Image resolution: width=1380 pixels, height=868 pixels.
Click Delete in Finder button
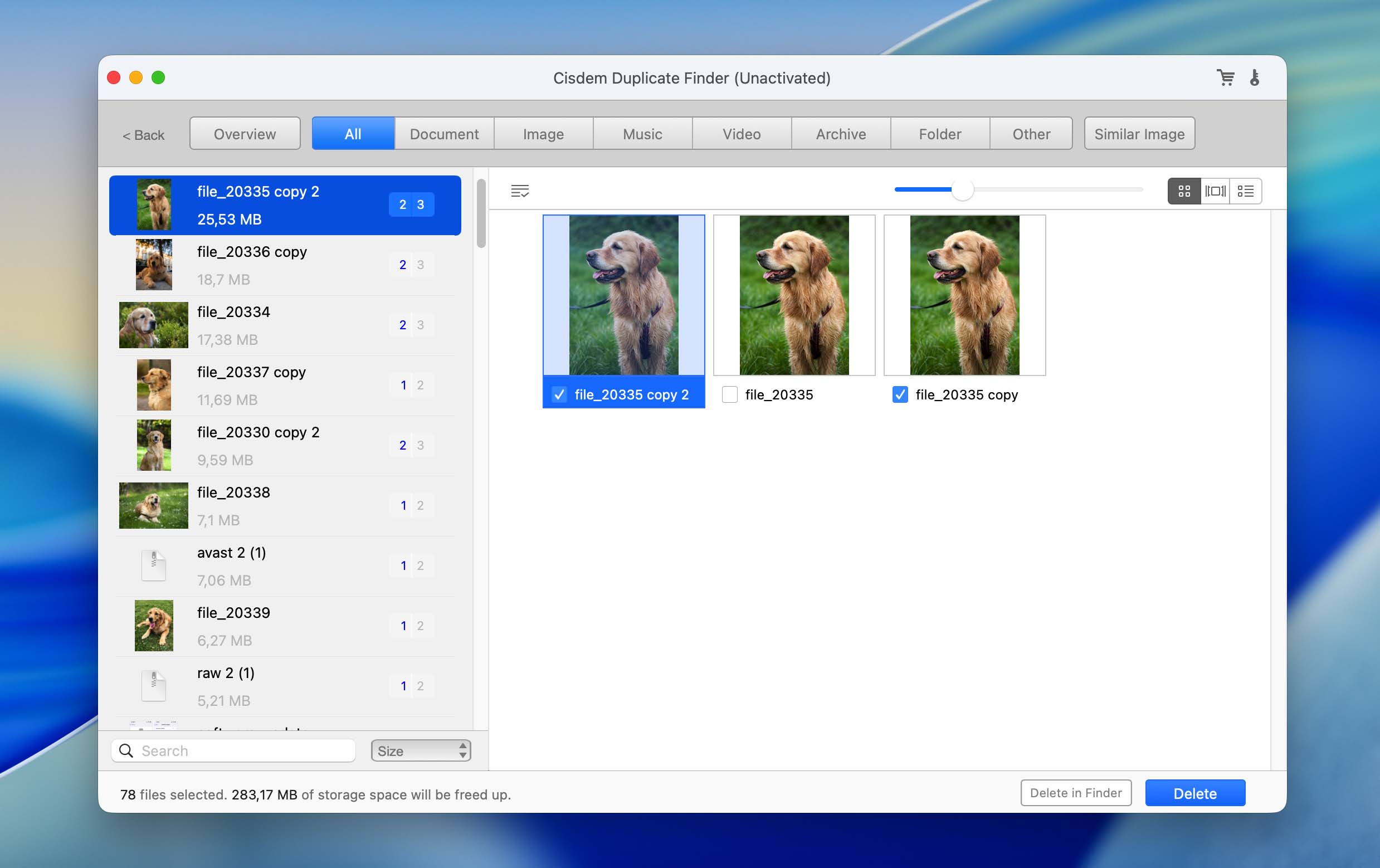coord(1076,793)
